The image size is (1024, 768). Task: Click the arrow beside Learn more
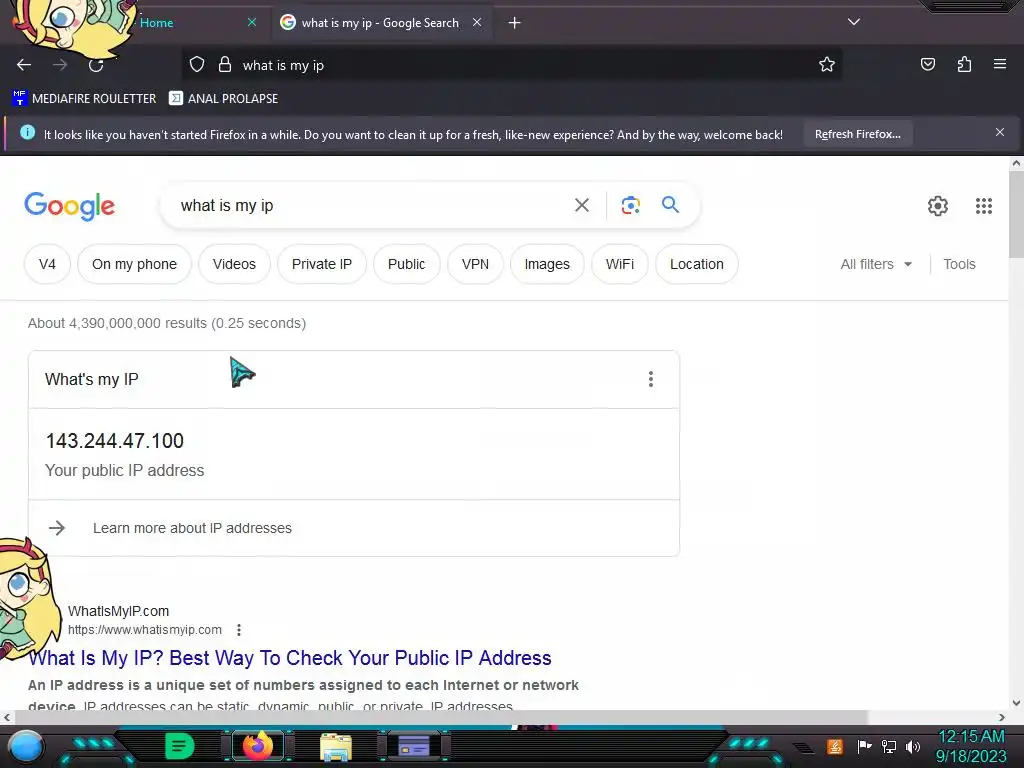pyautogui.click(x=57, y=528)
